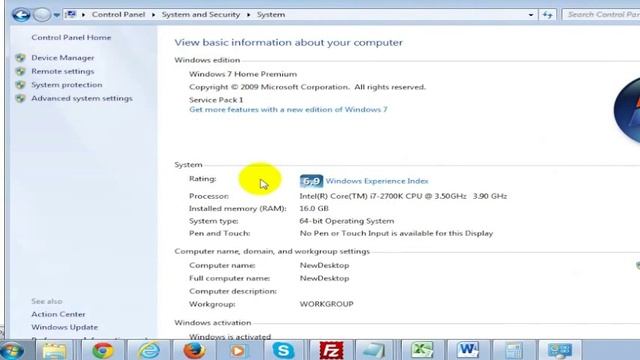This screenshot has height=360, width=640.
Task: Open Windows Experience Index link
Action: pyautogui.click(x=377, y=181)
